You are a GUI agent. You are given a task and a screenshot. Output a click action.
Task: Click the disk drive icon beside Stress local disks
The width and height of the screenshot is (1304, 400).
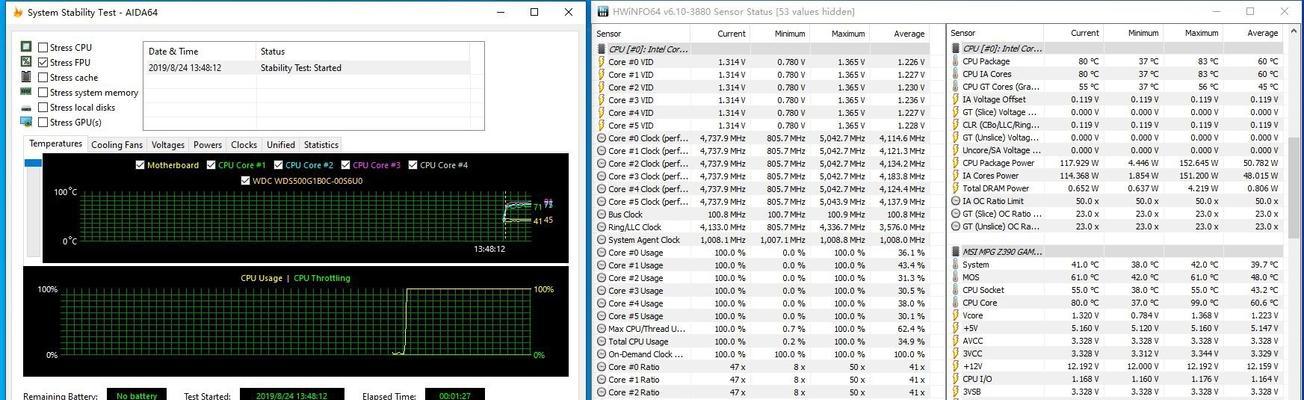[26, 107]
